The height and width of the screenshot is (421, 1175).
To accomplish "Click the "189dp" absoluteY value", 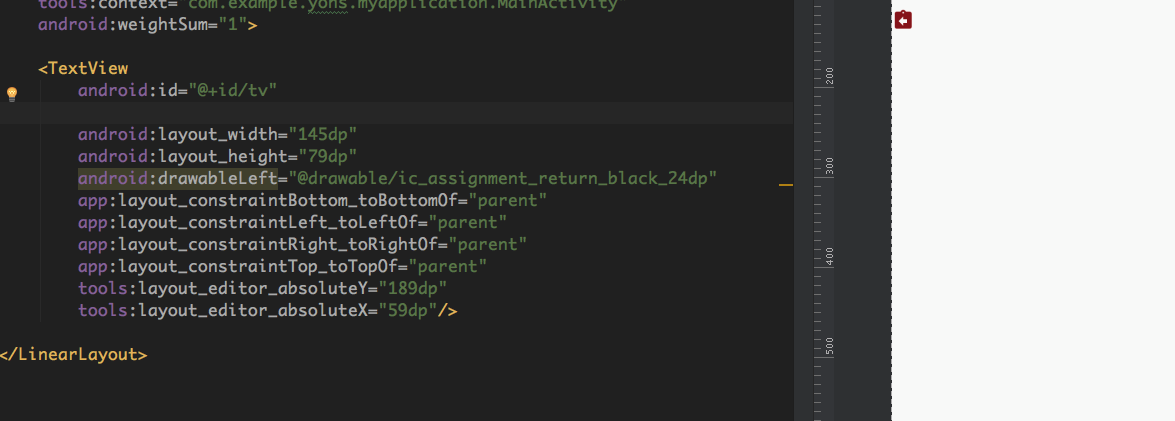I will 412,288.
